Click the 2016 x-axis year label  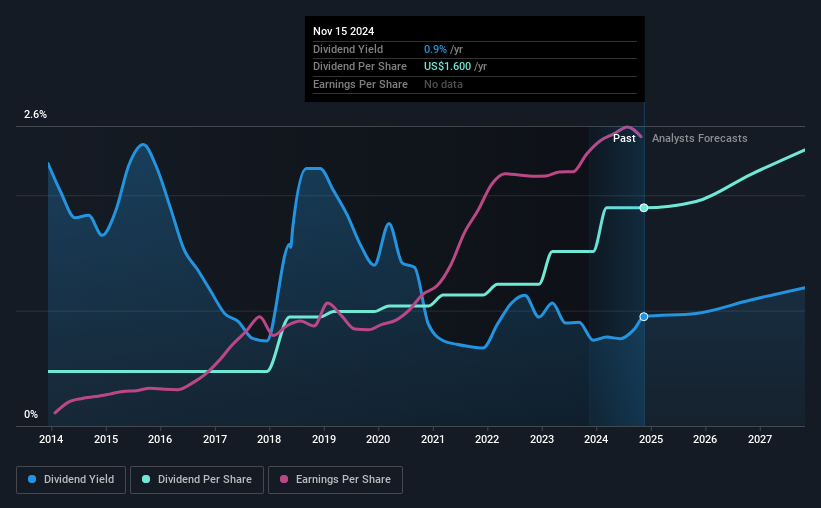(160, 439)
